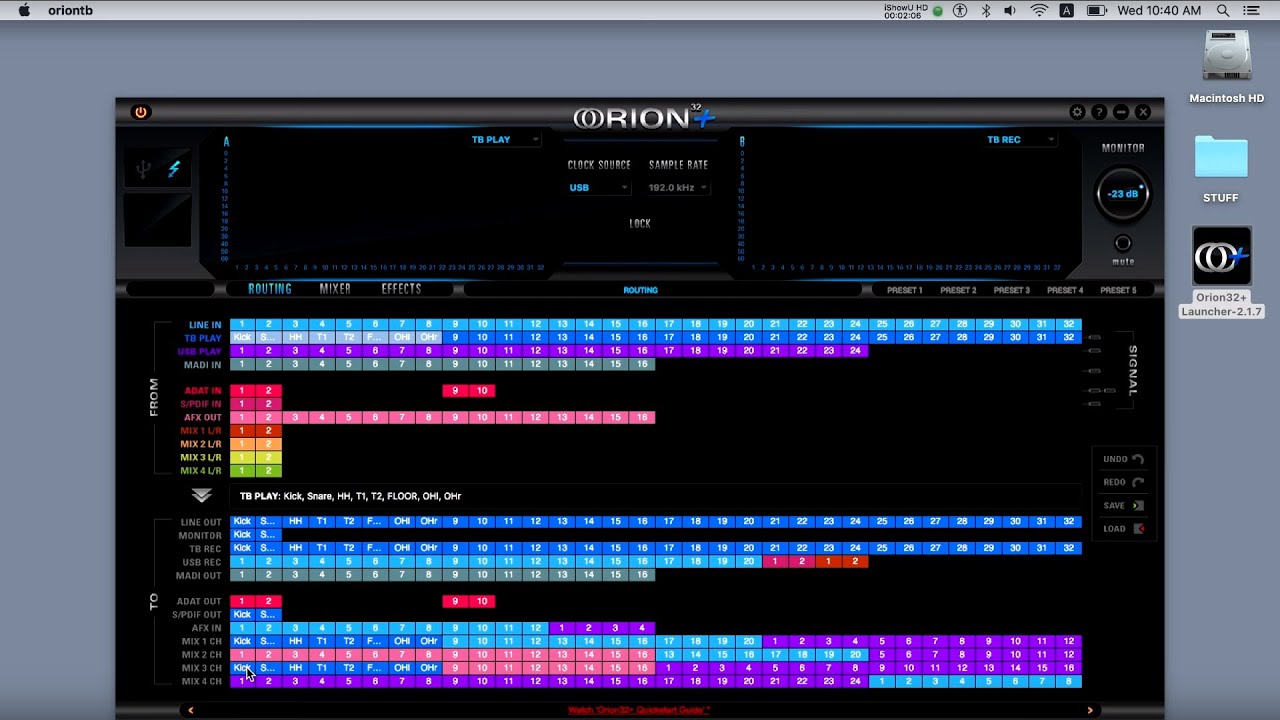Select the Kick cell in MONITOR row
The image size is (1280, 720).
[242, 535]
